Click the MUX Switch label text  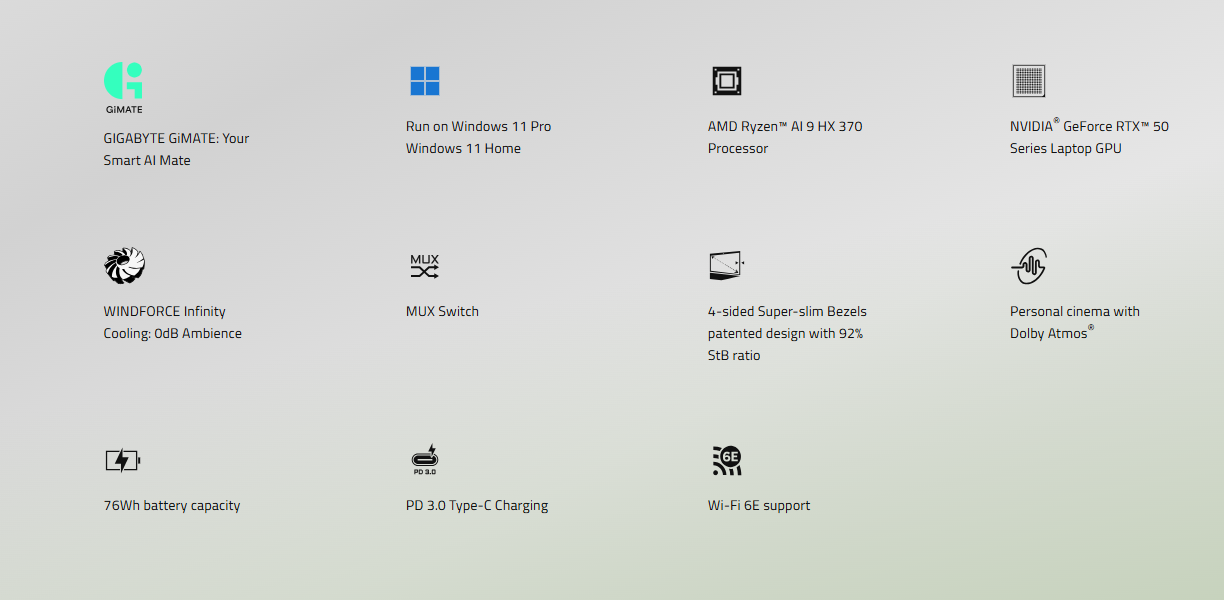pyautogui.click(x=442, y=311)
